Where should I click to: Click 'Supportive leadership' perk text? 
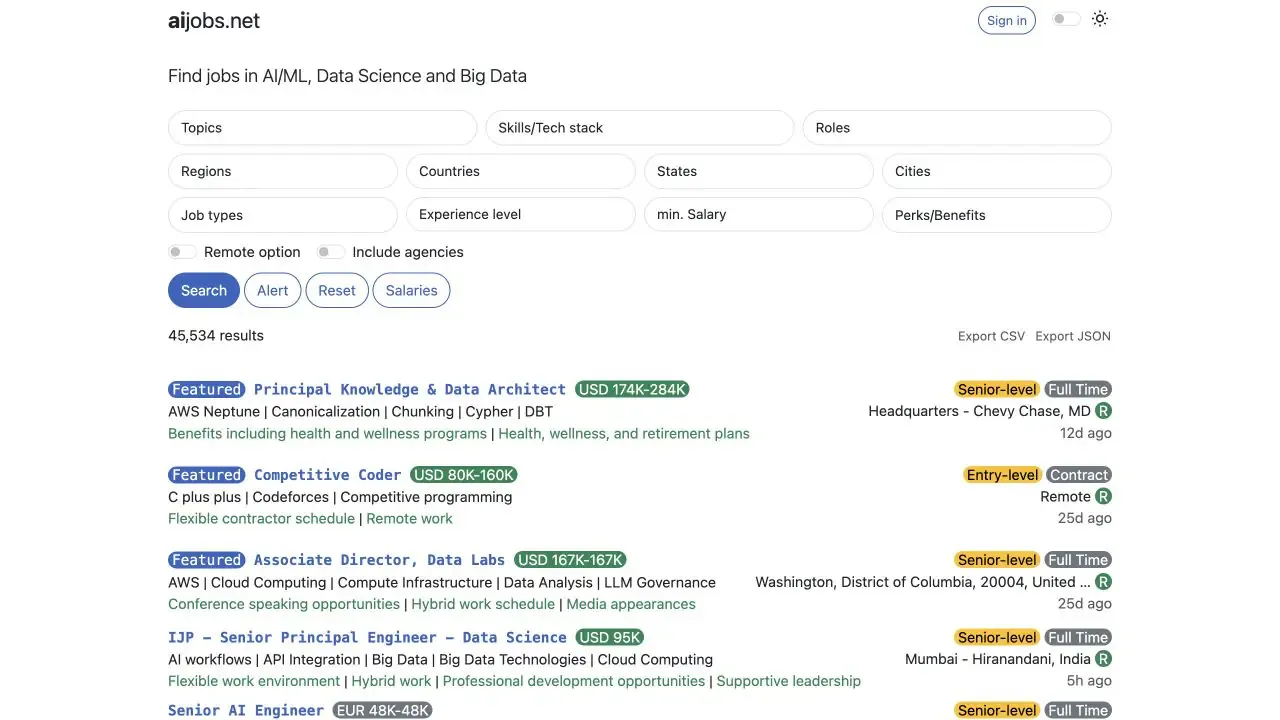[x=788, y=681]
